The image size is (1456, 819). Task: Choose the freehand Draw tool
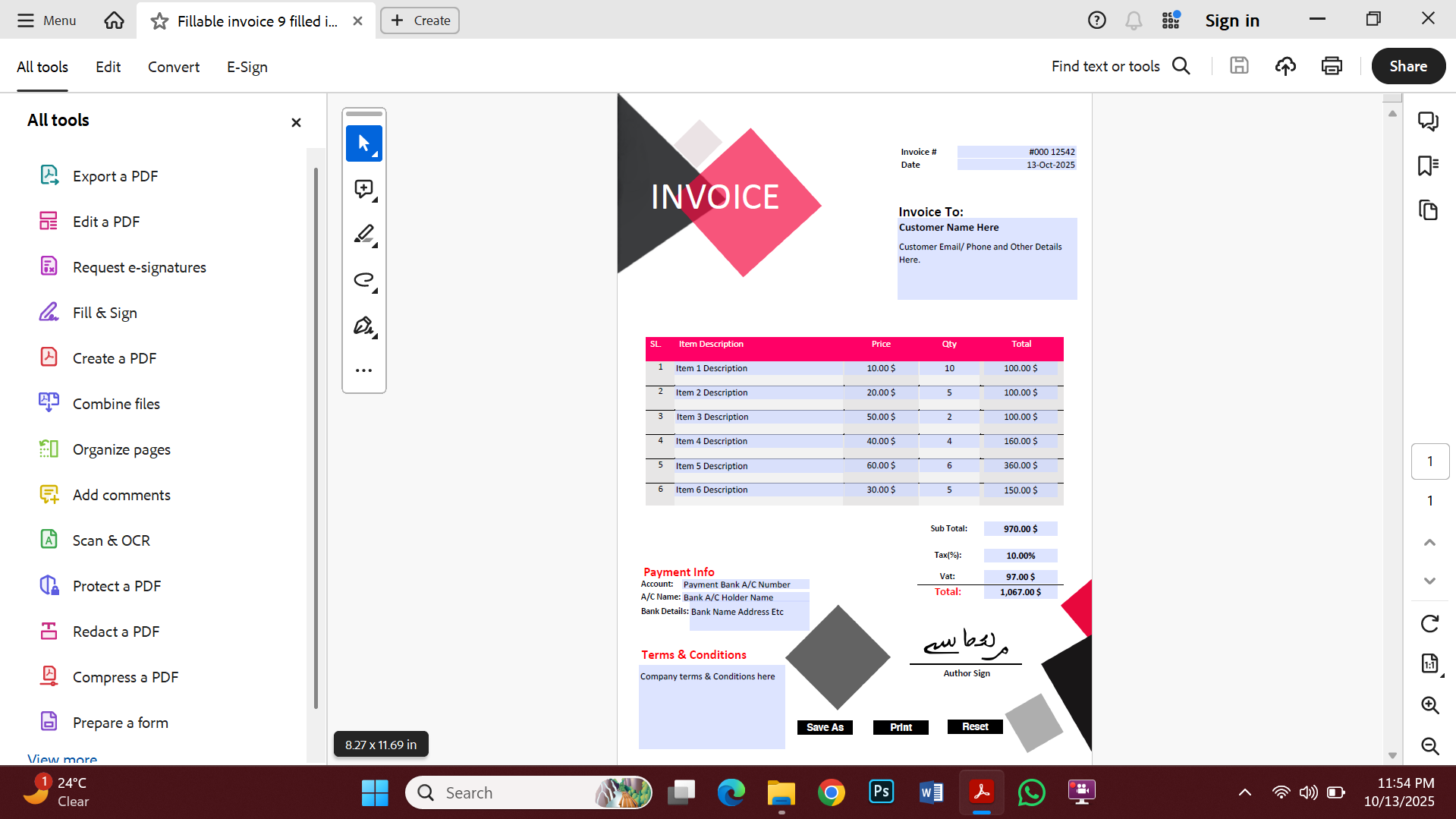point(362,279)
